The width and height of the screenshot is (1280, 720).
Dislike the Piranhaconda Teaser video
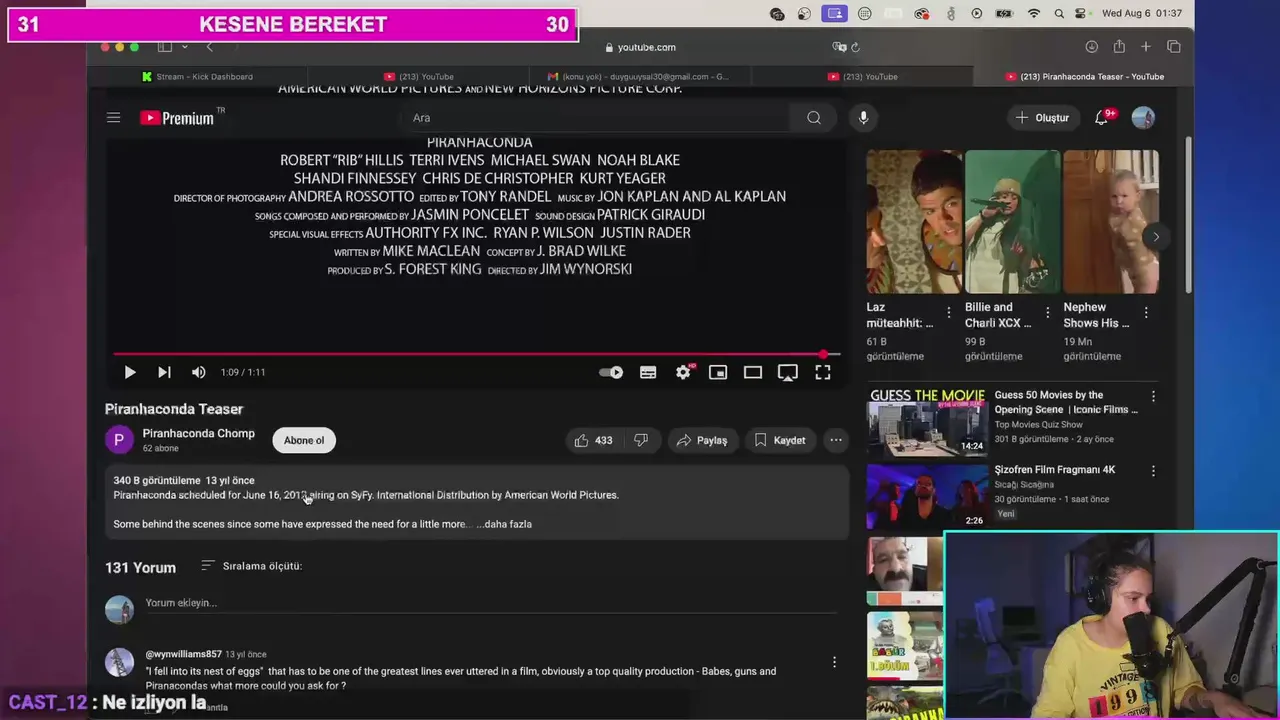[641, 440]
